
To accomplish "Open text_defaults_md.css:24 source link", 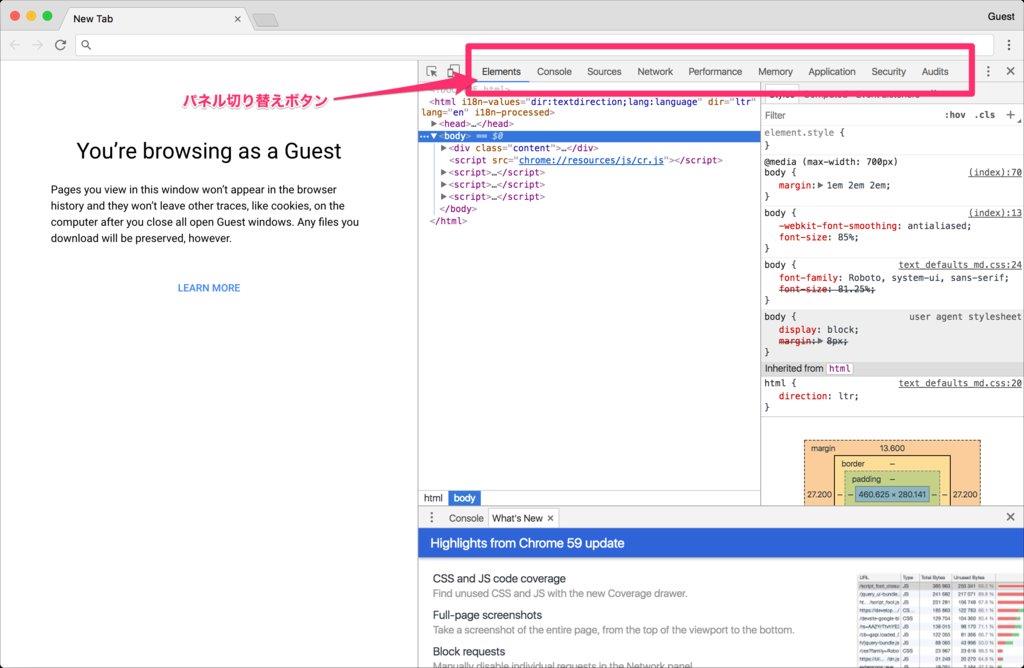I will (960, 264).
